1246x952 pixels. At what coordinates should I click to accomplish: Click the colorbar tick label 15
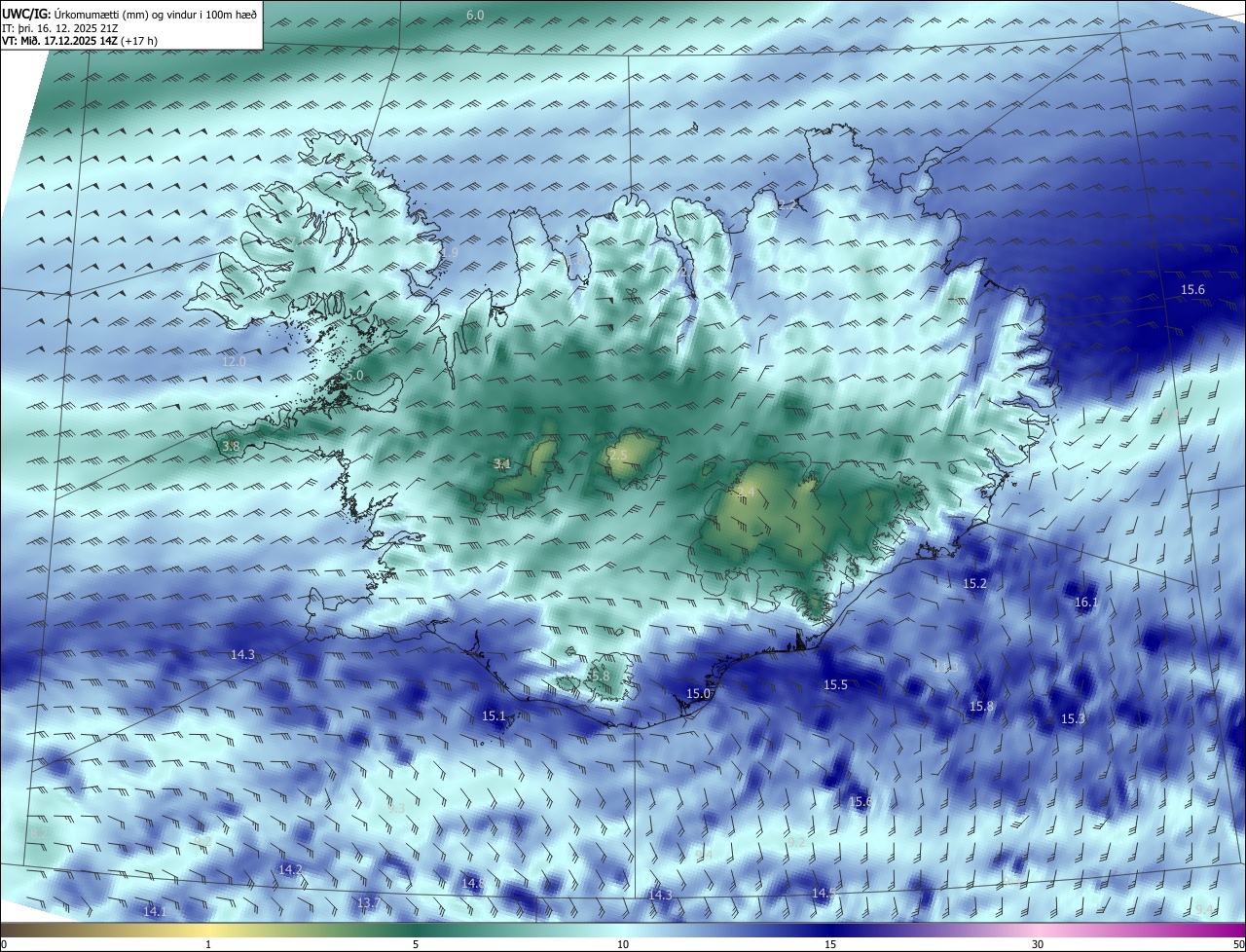point(830,945)
